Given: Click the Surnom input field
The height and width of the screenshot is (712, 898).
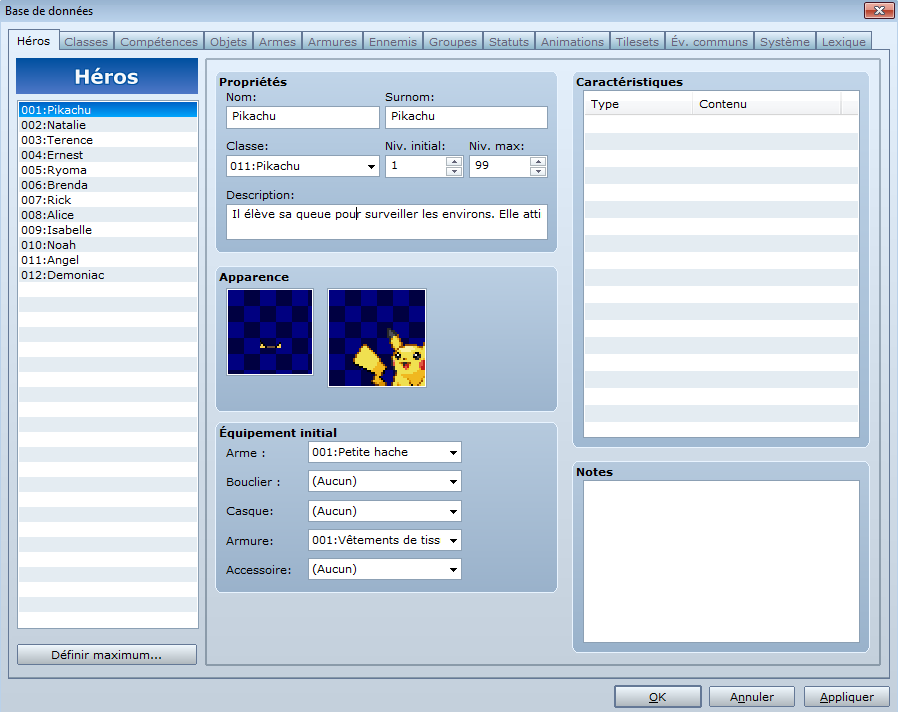Looking at the screenshot, I should click(x=466, y=117).
